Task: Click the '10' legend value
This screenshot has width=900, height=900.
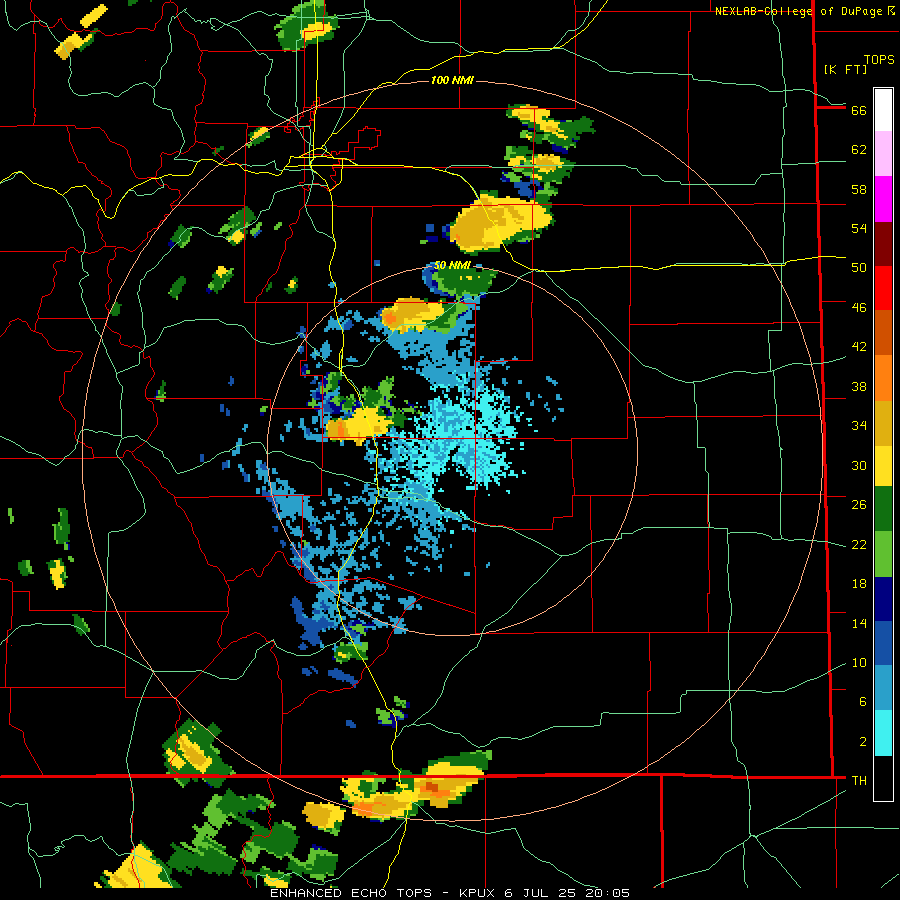Action: tap(859, 662)
